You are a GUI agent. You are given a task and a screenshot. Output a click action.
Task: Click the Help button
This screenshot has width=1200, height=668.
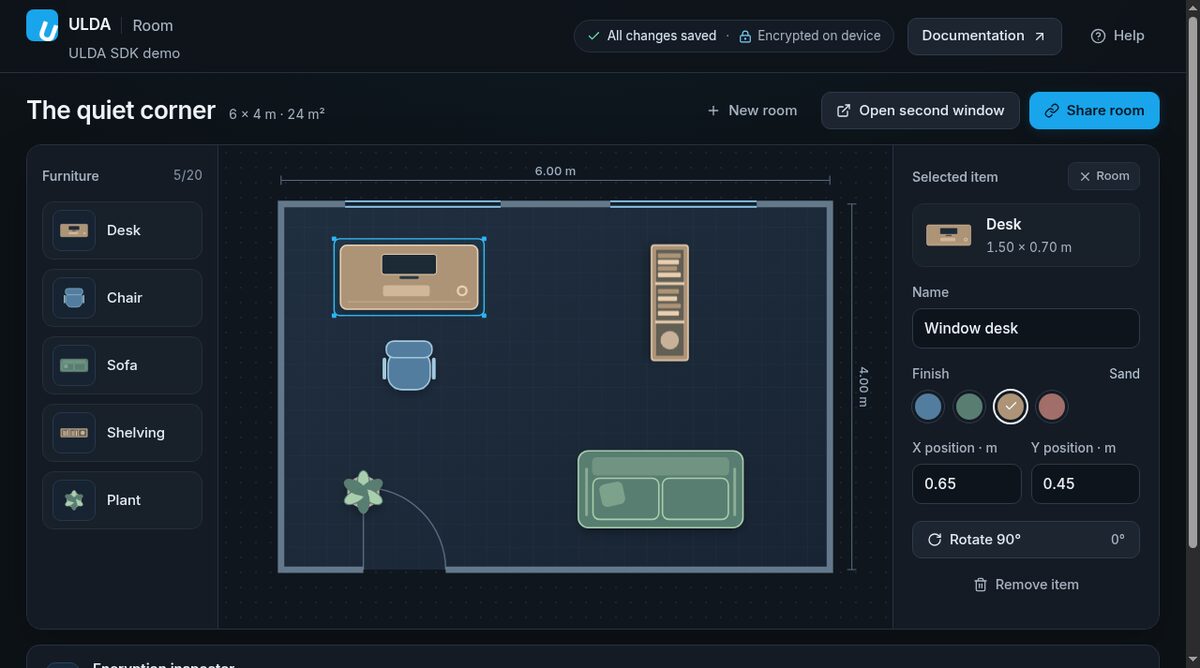pos(1117,36)
